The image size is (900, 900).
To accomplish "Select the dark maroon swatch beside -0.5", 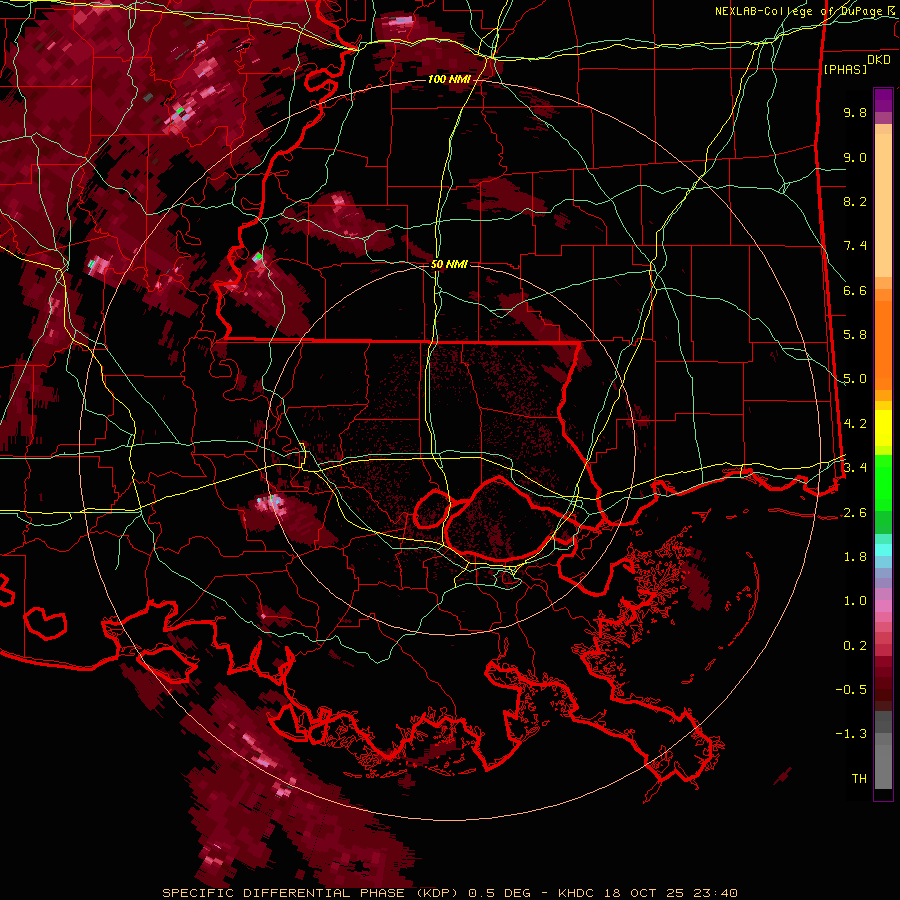I will [x=883, y=689].
